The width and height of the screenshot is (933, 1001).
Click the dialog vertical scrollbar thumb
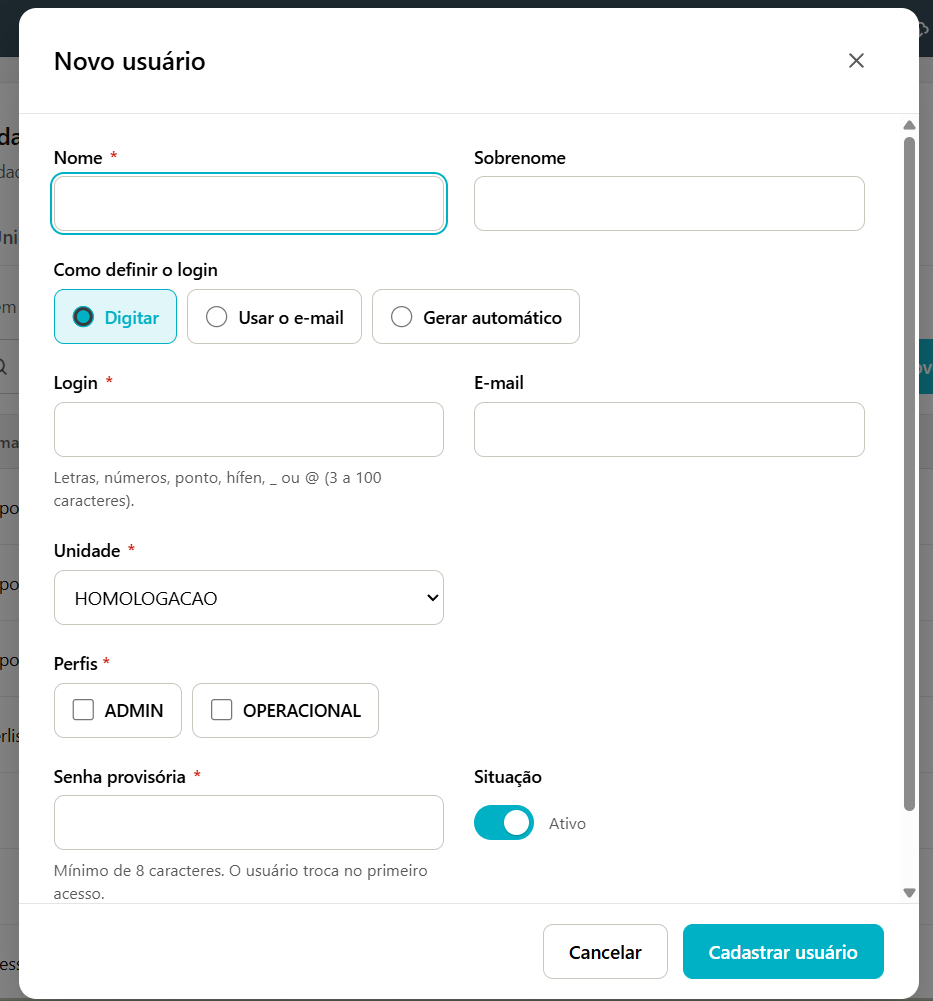pos(909,474)
